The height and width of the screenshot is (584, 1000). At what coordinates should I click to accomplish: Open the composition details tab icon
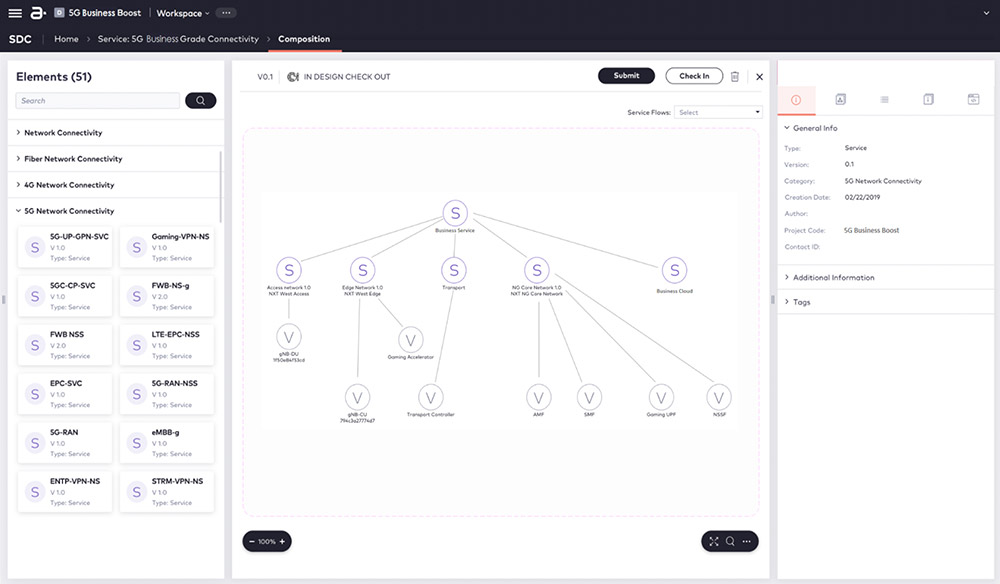pyautogui.click(x=841, y=99)
